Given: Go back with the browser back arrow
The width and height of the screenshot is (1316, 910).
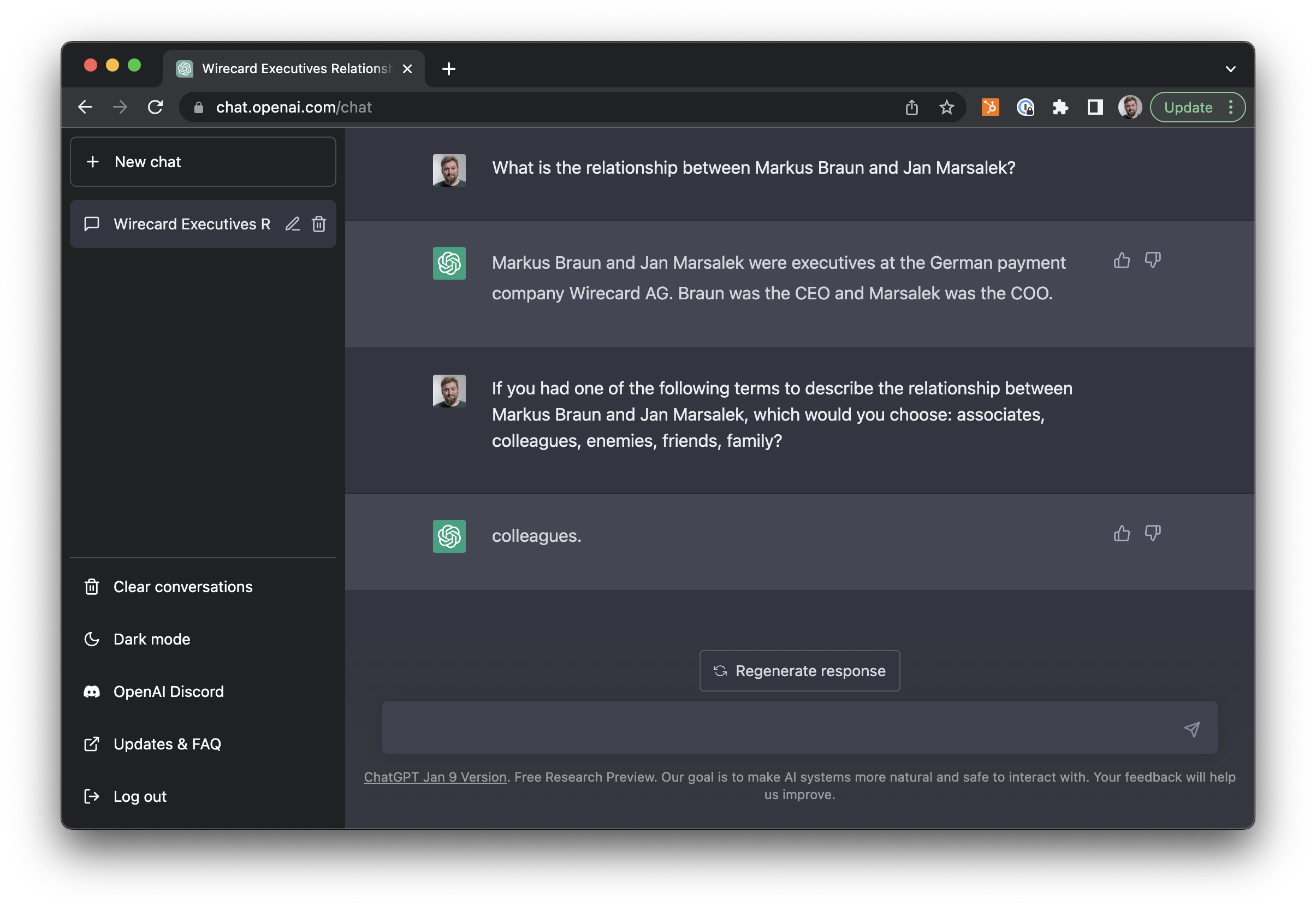Looking at the screenshot, I should [86, 107].
